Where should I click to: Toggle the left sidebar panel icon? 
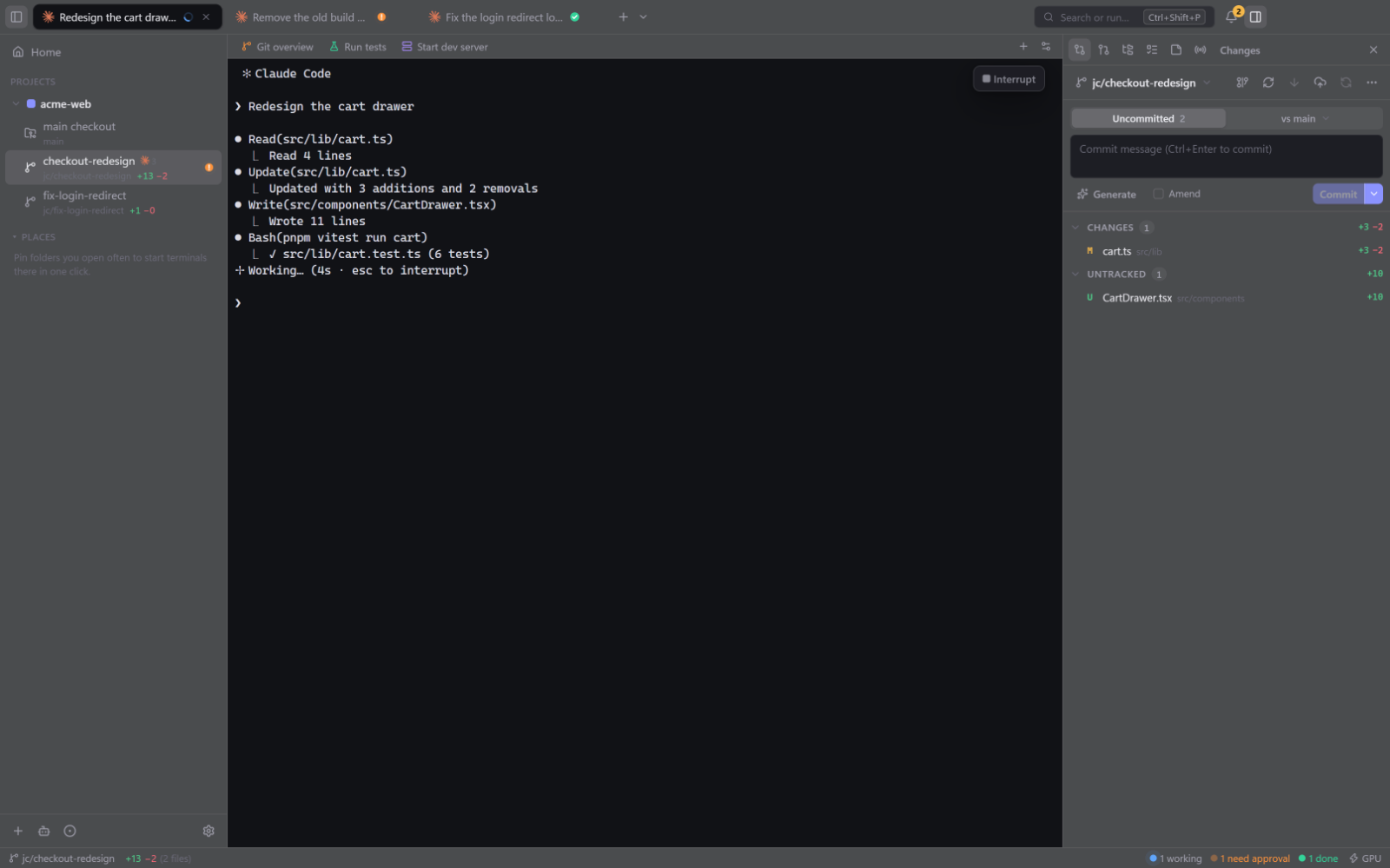[16, 17]
